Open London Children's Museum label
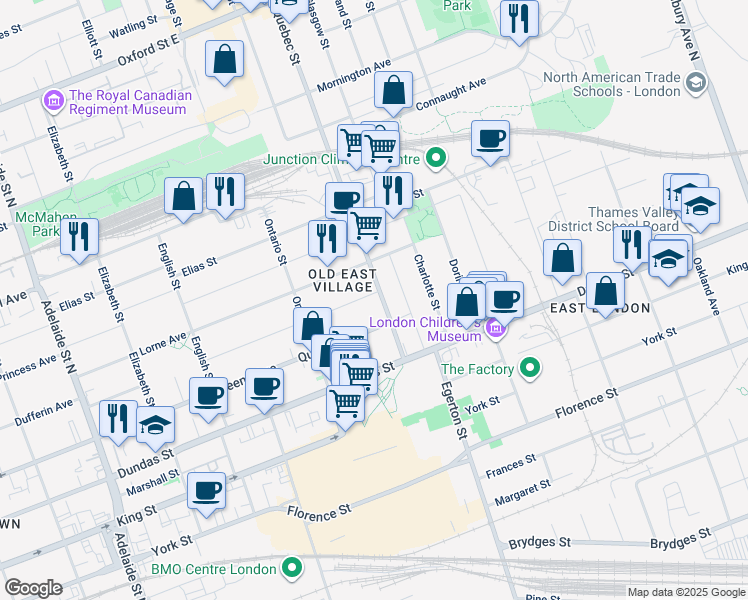This screenshot has height=600, width=748. point(426,329)
